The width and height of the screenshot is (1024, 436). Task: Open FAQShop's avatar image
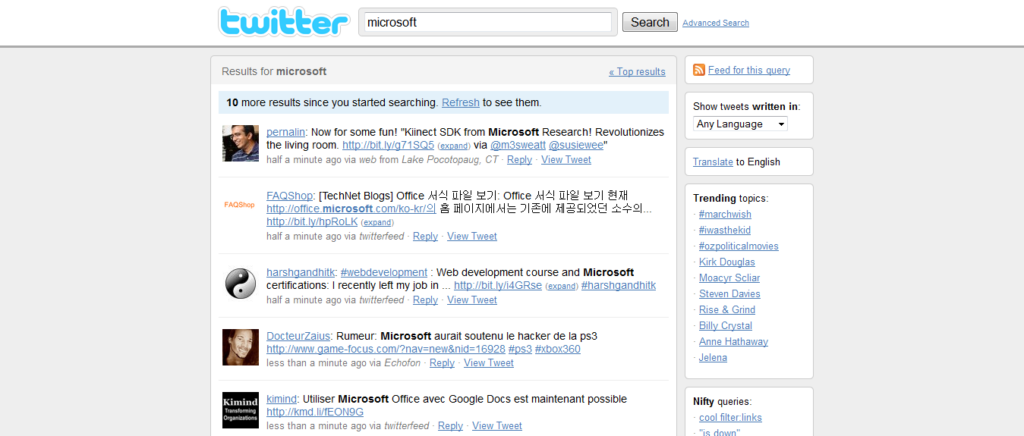tap(240, 204)
